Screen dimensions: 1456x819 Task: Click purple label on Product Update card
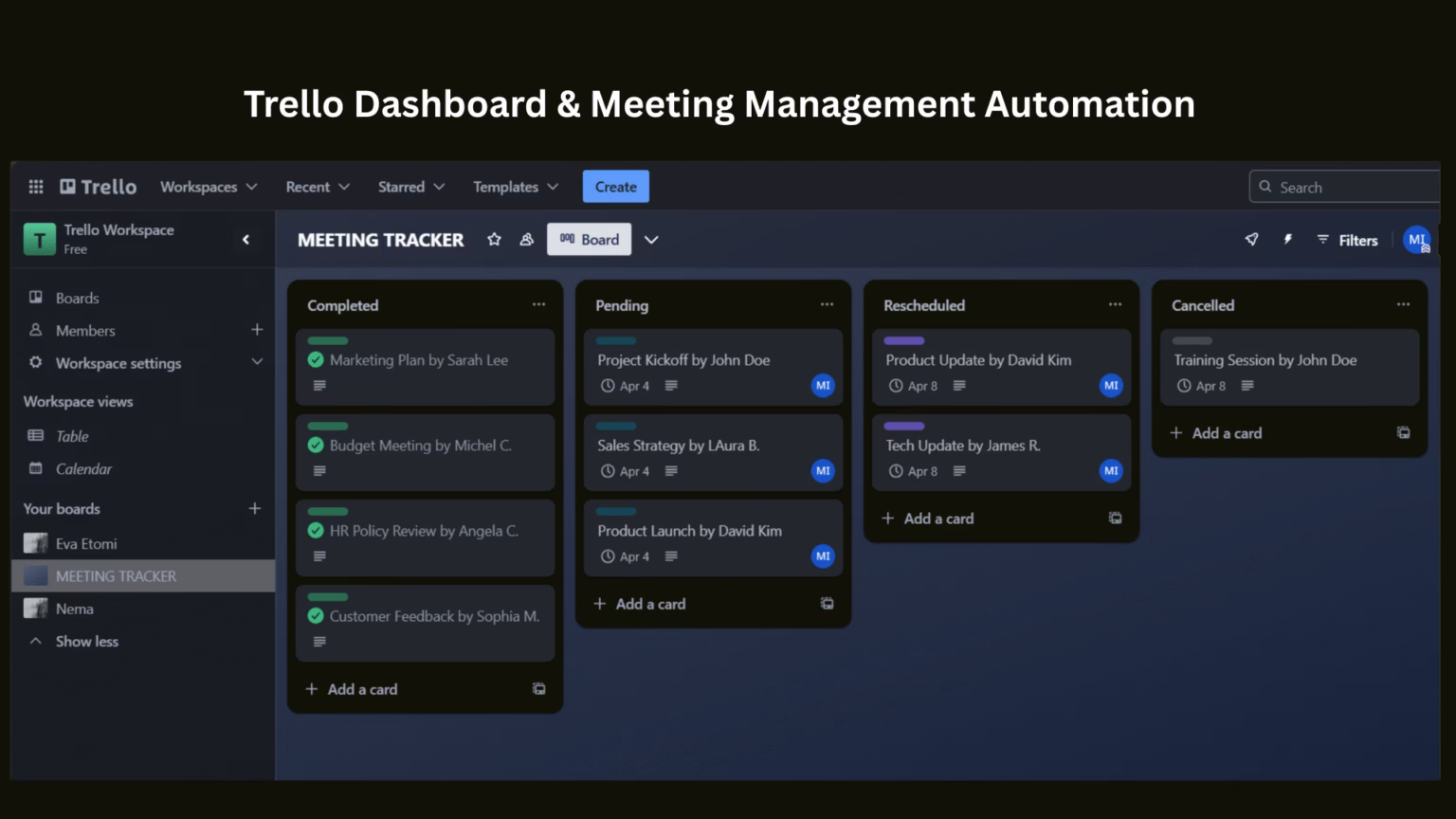pyautogui.click(x=904, y=340)
